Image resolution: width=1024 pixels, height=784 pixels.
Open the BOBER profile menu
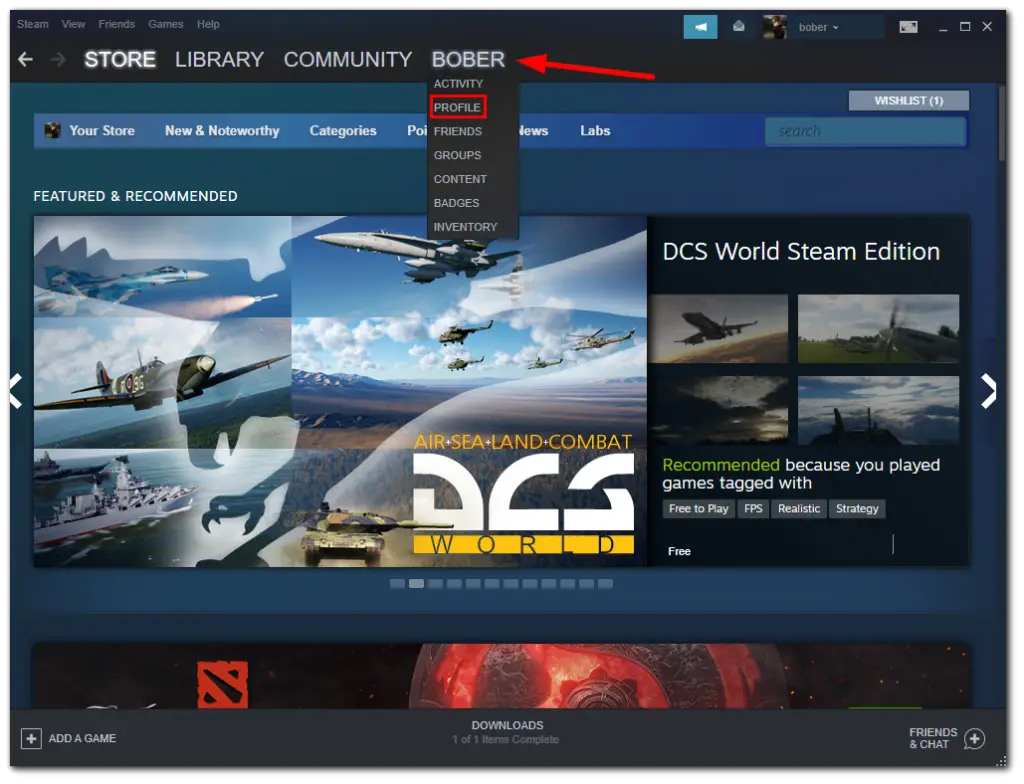[x=468, y=60]
